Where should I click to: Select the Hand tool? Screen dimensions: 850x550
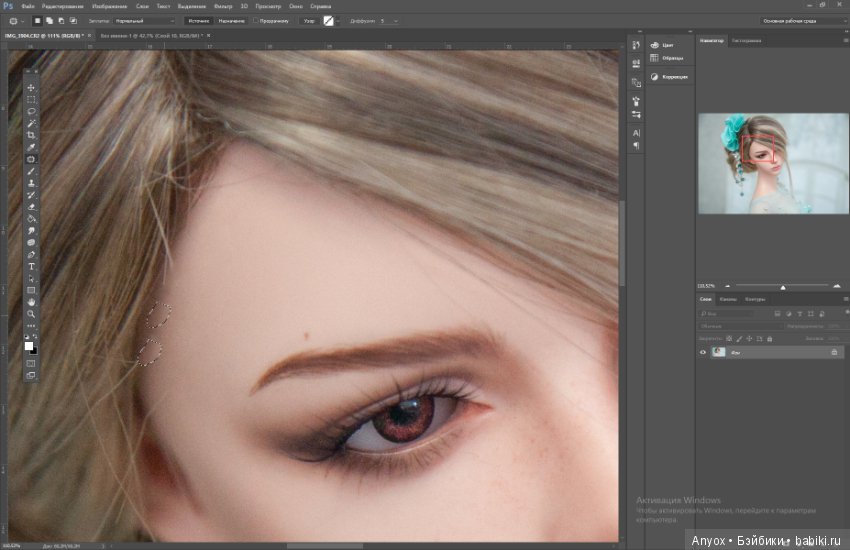(31, 302)
